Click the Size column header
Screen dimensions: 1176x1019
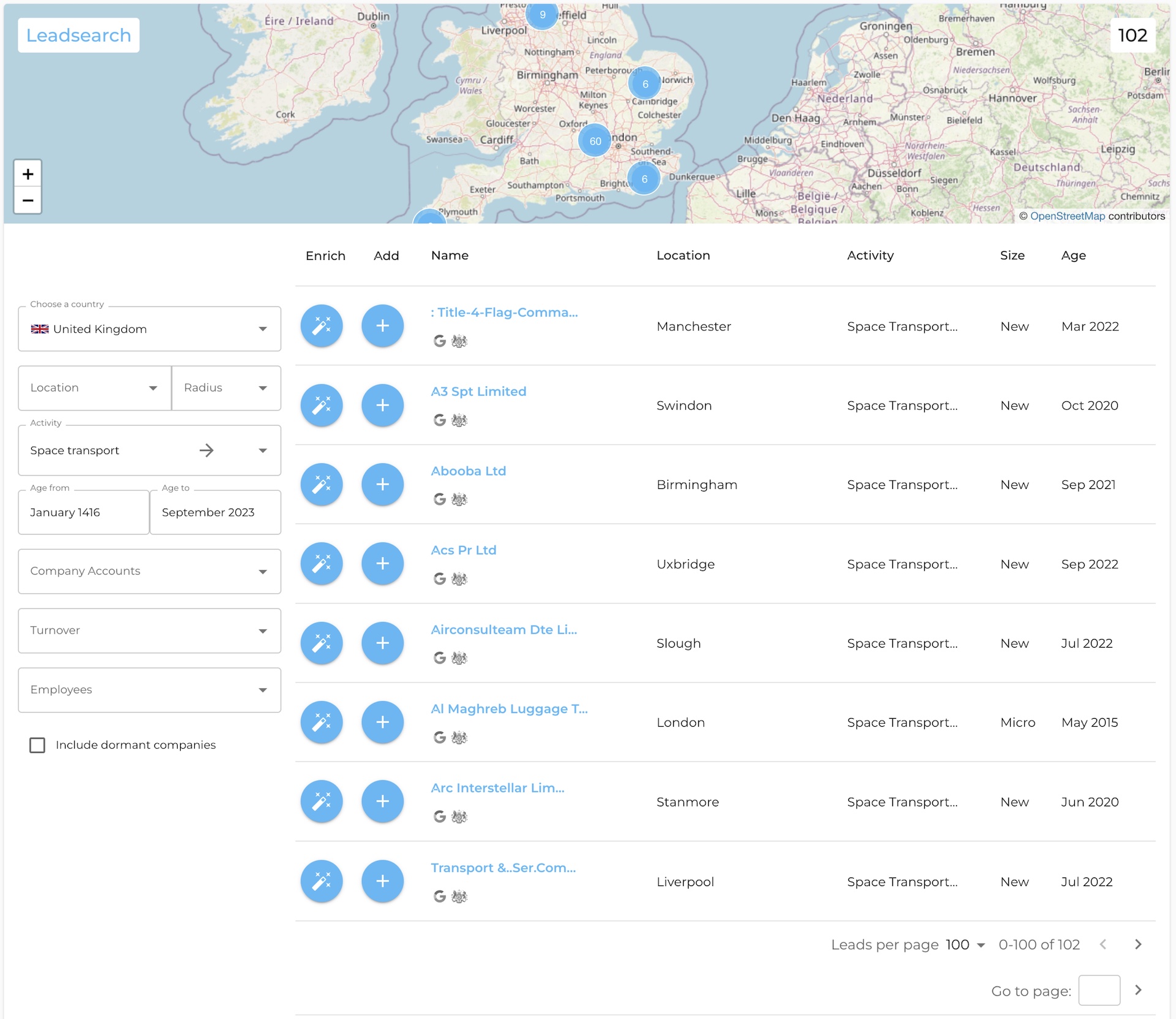click(1012, 256)
